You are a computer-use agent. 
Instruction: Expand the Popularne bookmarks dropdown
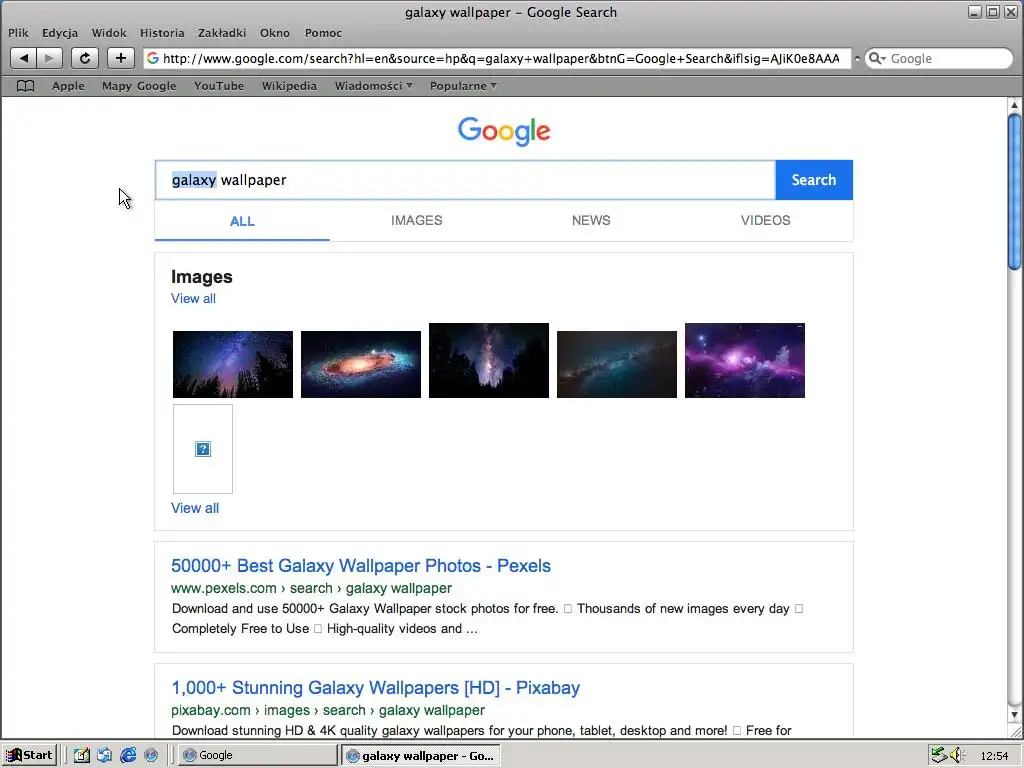(x=462, y=86)
